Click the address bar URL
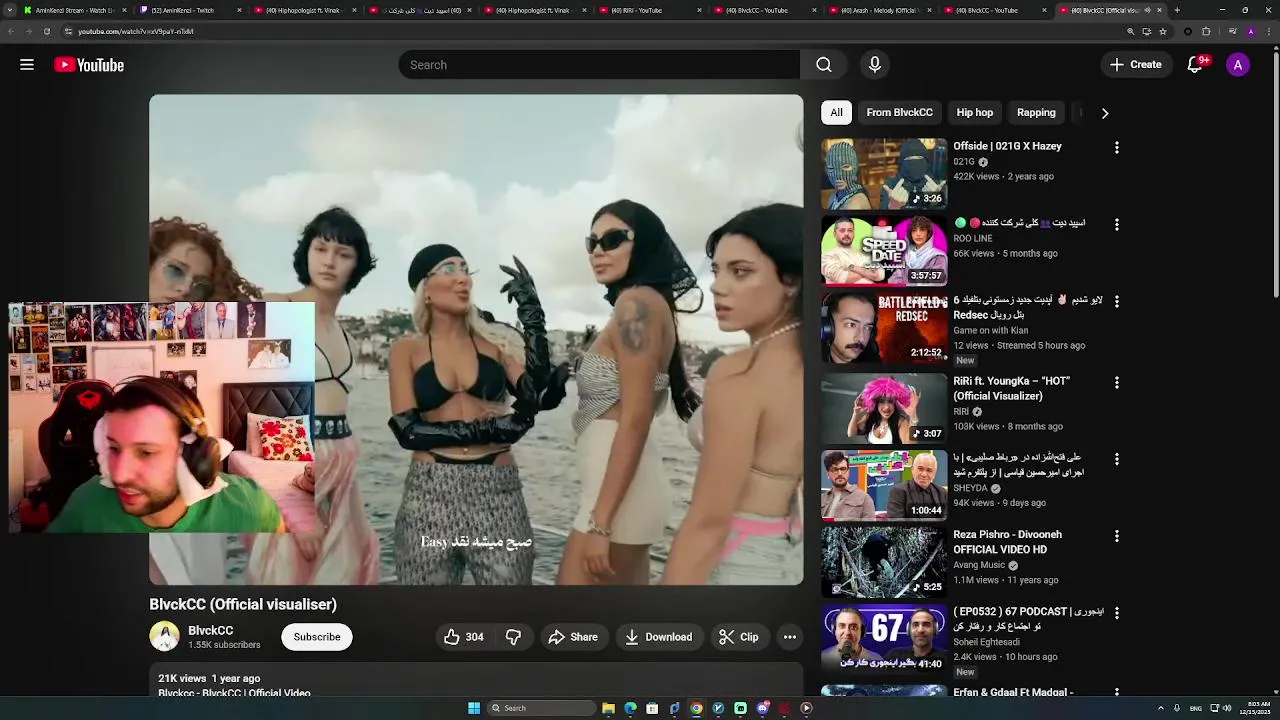The width and height of the screenshot is (1280, 720). (136, 31)
